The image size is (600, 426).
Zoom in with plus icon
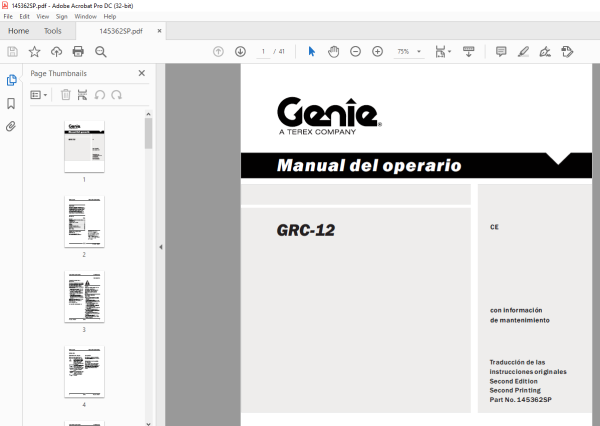pyautogui.click(x=377, y=51)
